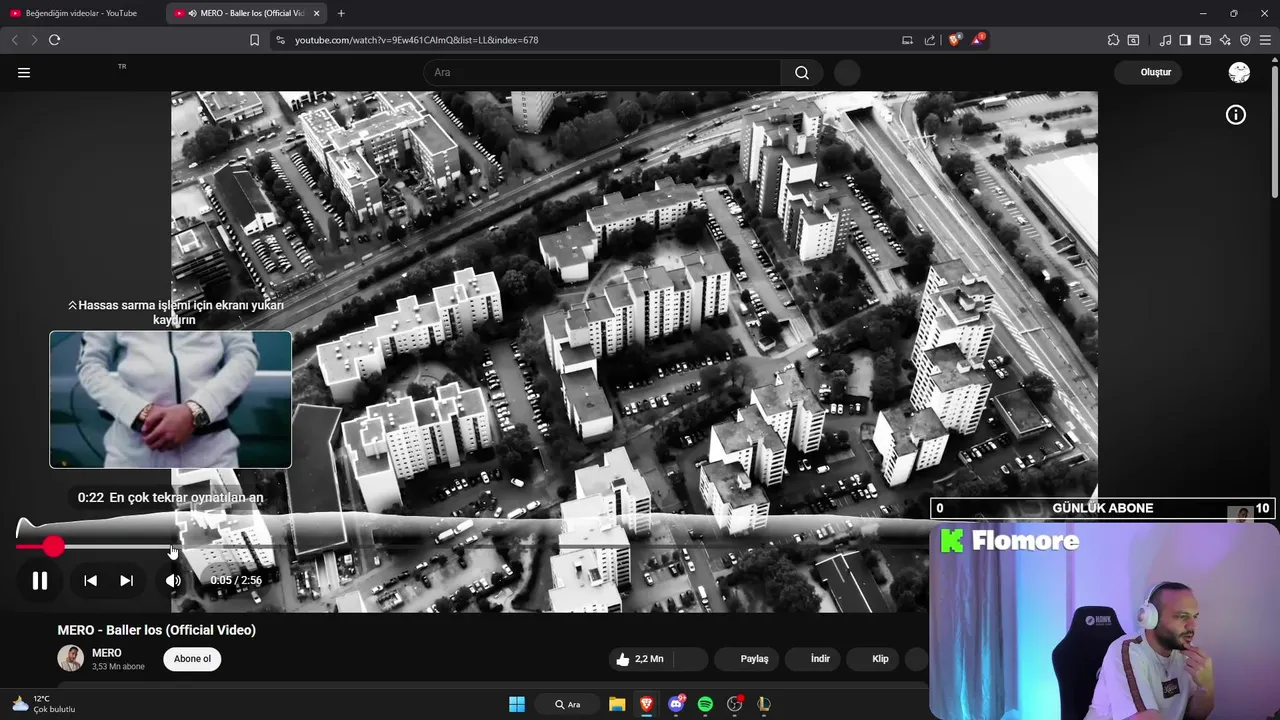Switch to the Beğendiğim videolar tab
Image resolution: width=1280 pixels, height=720 pixels.
tap(81, 13)
